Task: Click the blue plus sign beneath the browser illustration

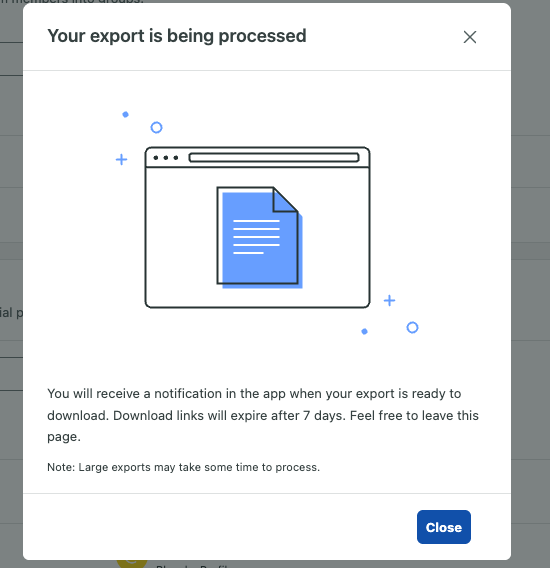Action: (x=389, y=300)
